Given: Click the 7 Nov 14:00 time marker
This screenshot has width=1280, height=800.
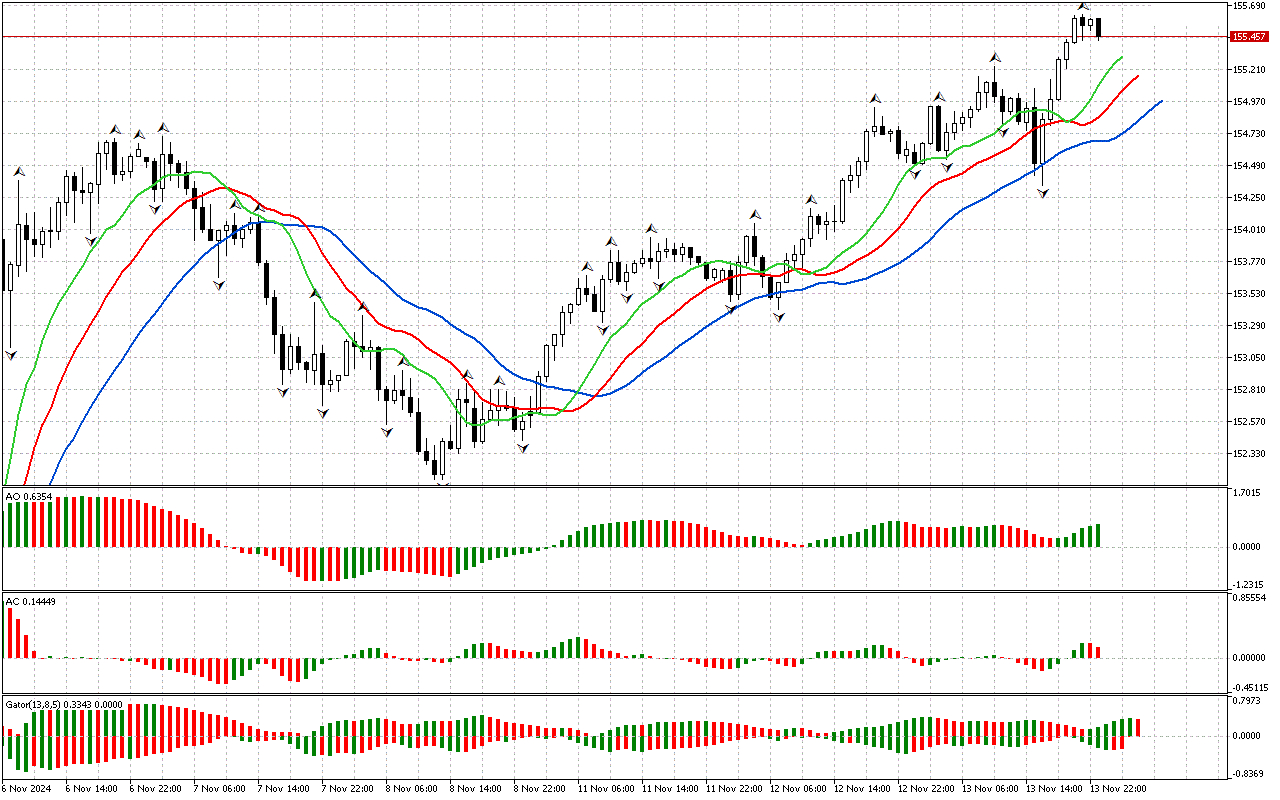Looking at the screenshot, I should [x=284, y=789].
